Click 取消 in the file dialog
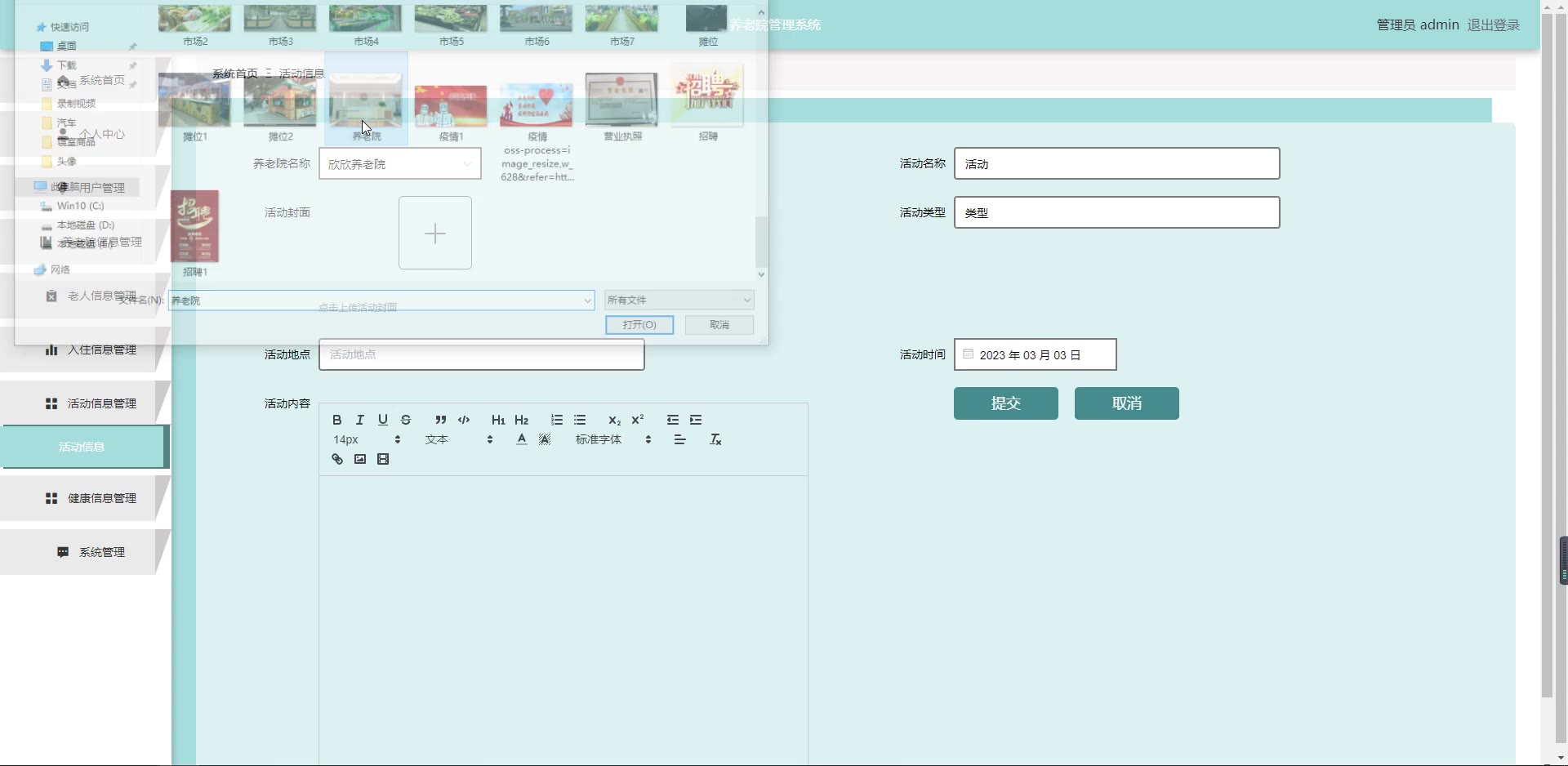1568x766 pixels. pyautogui.click(x=719, y=325)
